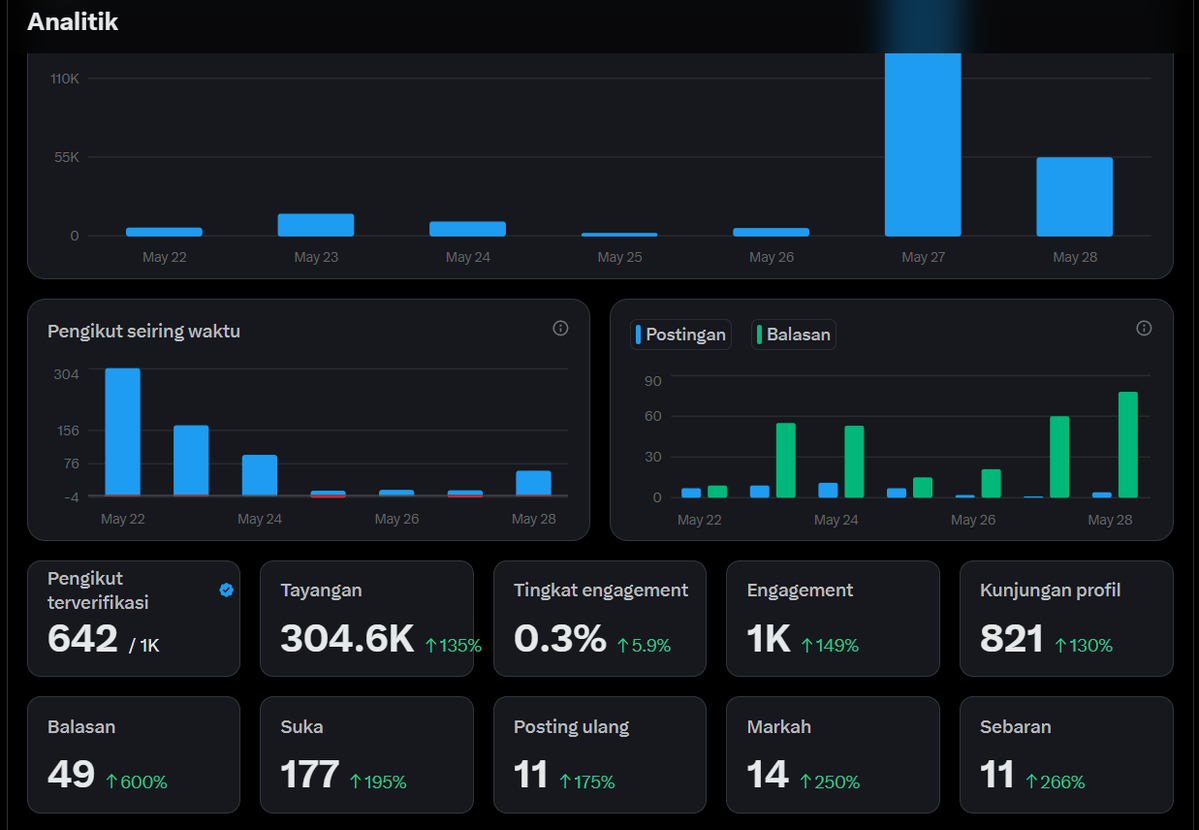Click the 821 profile visits value
Viewport: 1199px width, 830px height.
click(1012, 639)
